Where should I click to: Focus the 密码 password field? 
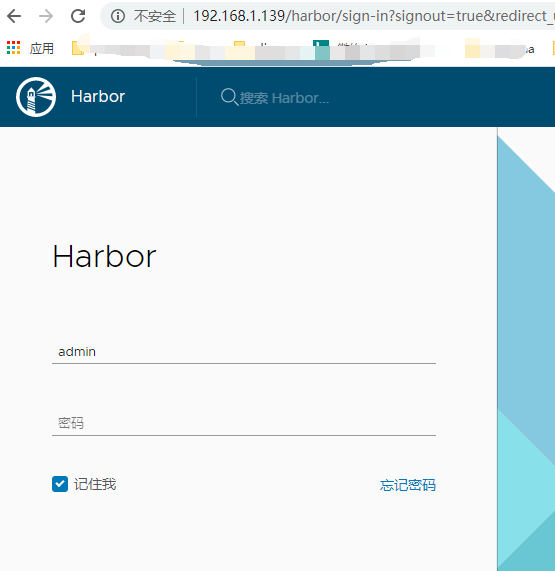(244, 423)
